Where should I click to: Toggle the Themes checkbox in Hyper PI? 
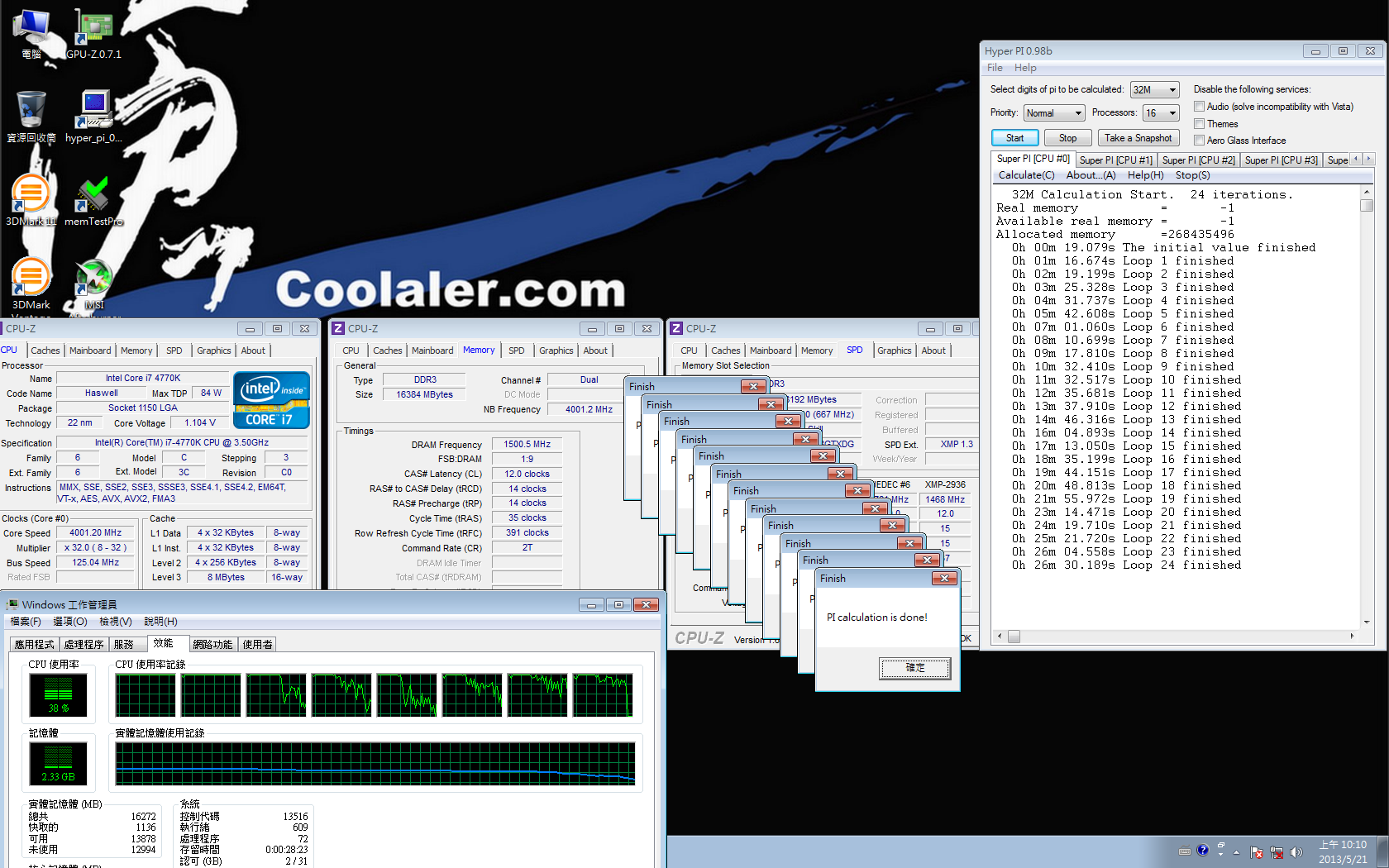pyautogui.click(x=1199, y=124)
